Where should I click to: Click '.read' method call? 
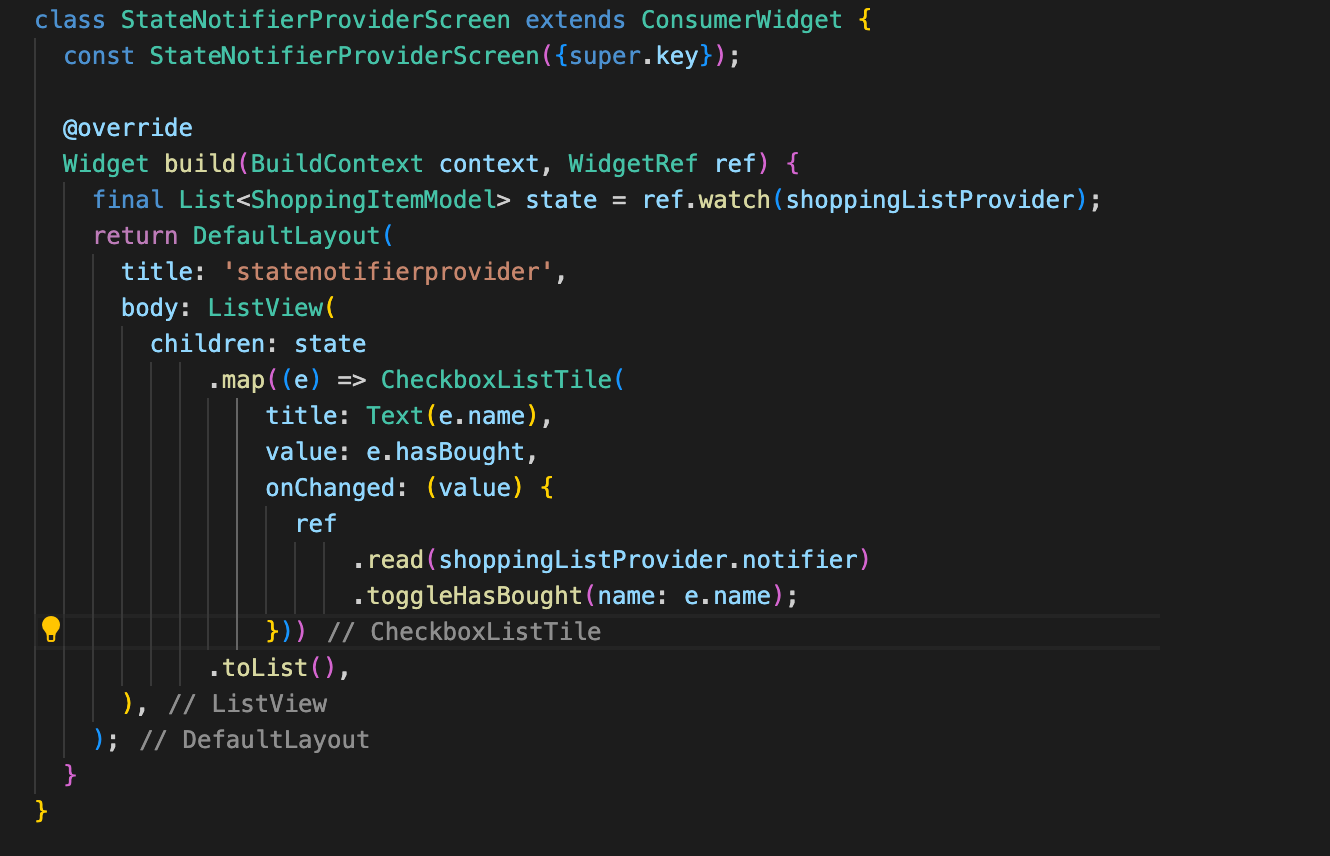coord(388,560)
